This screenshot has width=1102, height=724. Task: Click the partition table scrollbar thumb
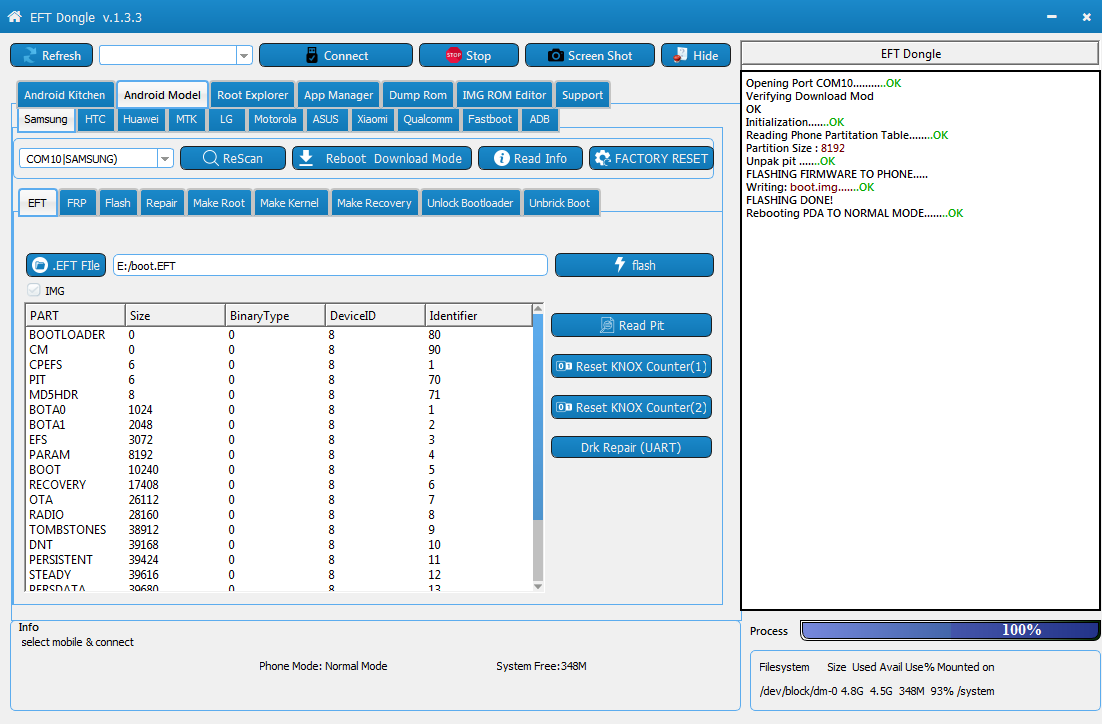[x=538, y=417]
